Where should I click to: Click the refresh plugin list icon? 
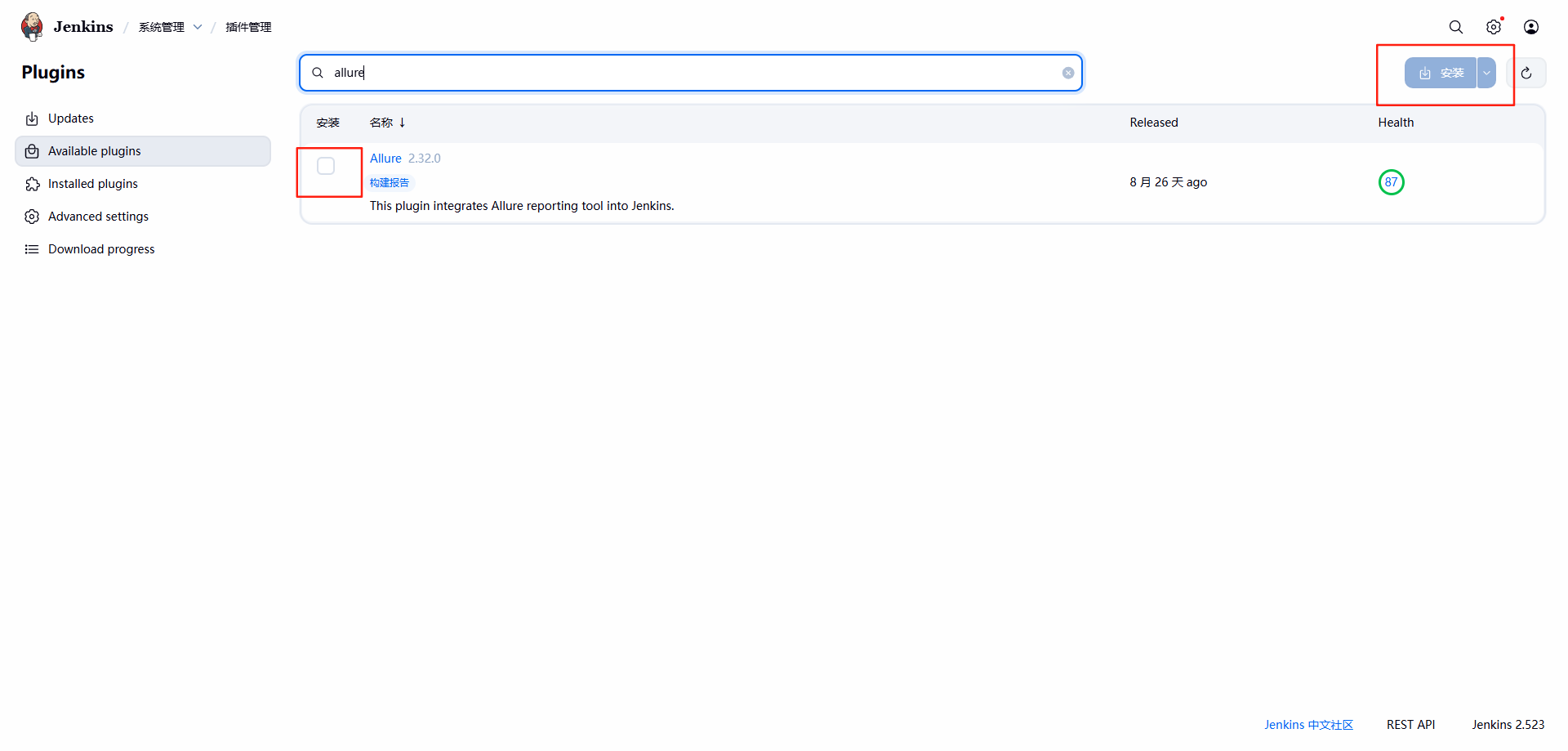[1526, 73]
